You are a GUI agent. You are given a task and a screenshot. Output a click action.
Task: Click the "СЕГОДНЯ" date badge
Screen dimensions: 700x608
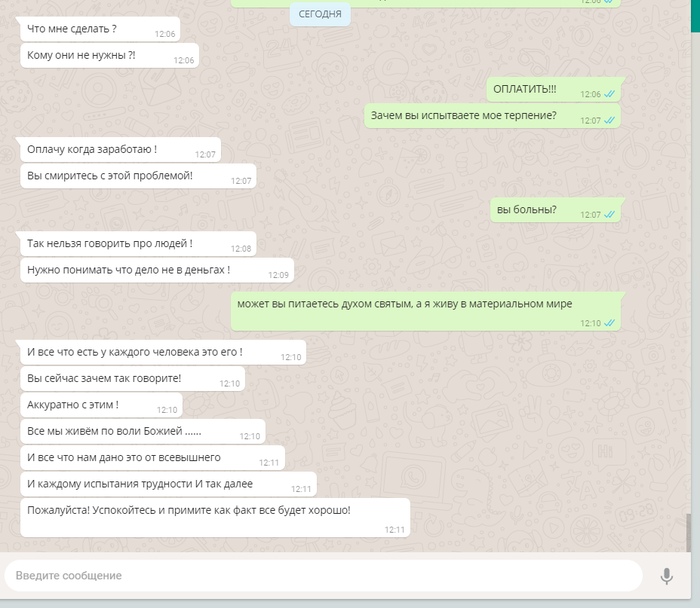click(x=320, y=14)
